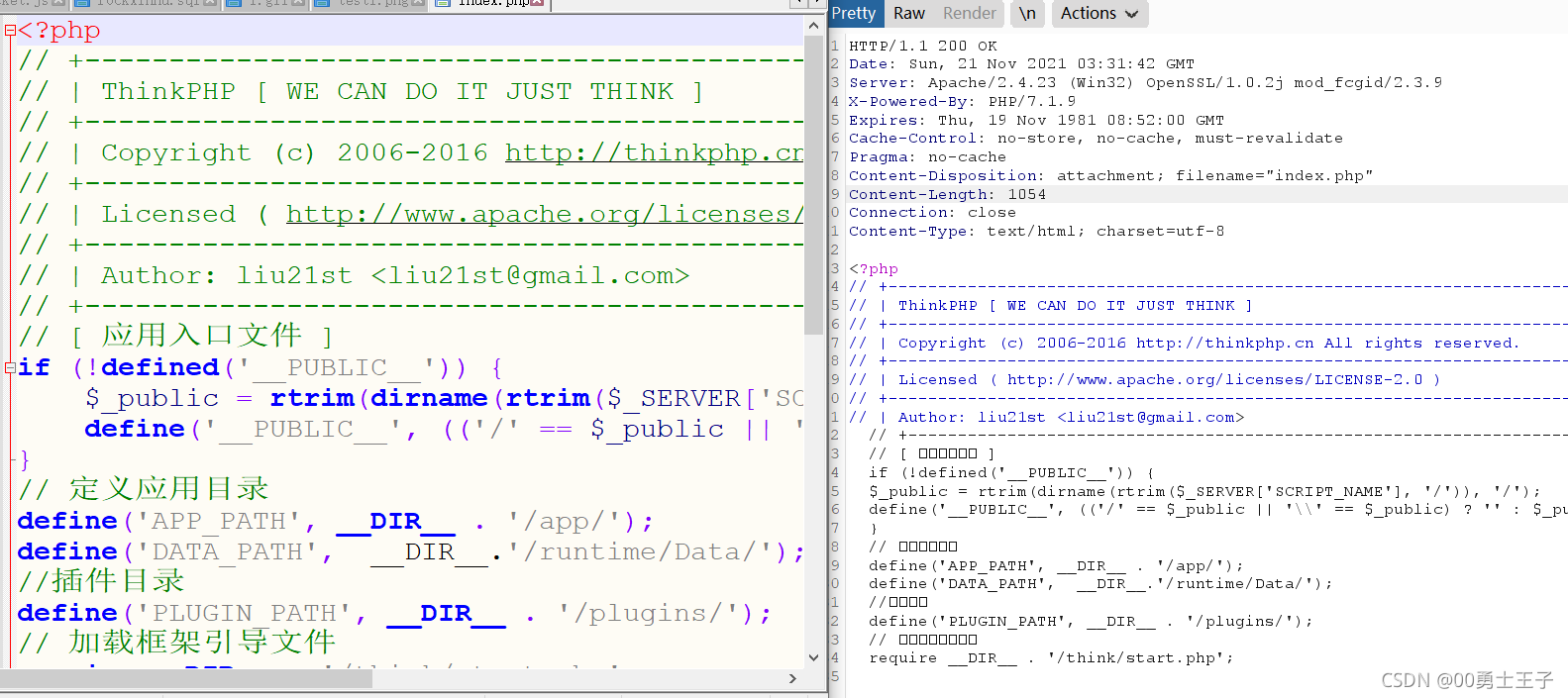Click the define('PLUGIN_PATH' line in the response
The height and width of the screenshot is (698, 1568).
[x=1091, y=621]
